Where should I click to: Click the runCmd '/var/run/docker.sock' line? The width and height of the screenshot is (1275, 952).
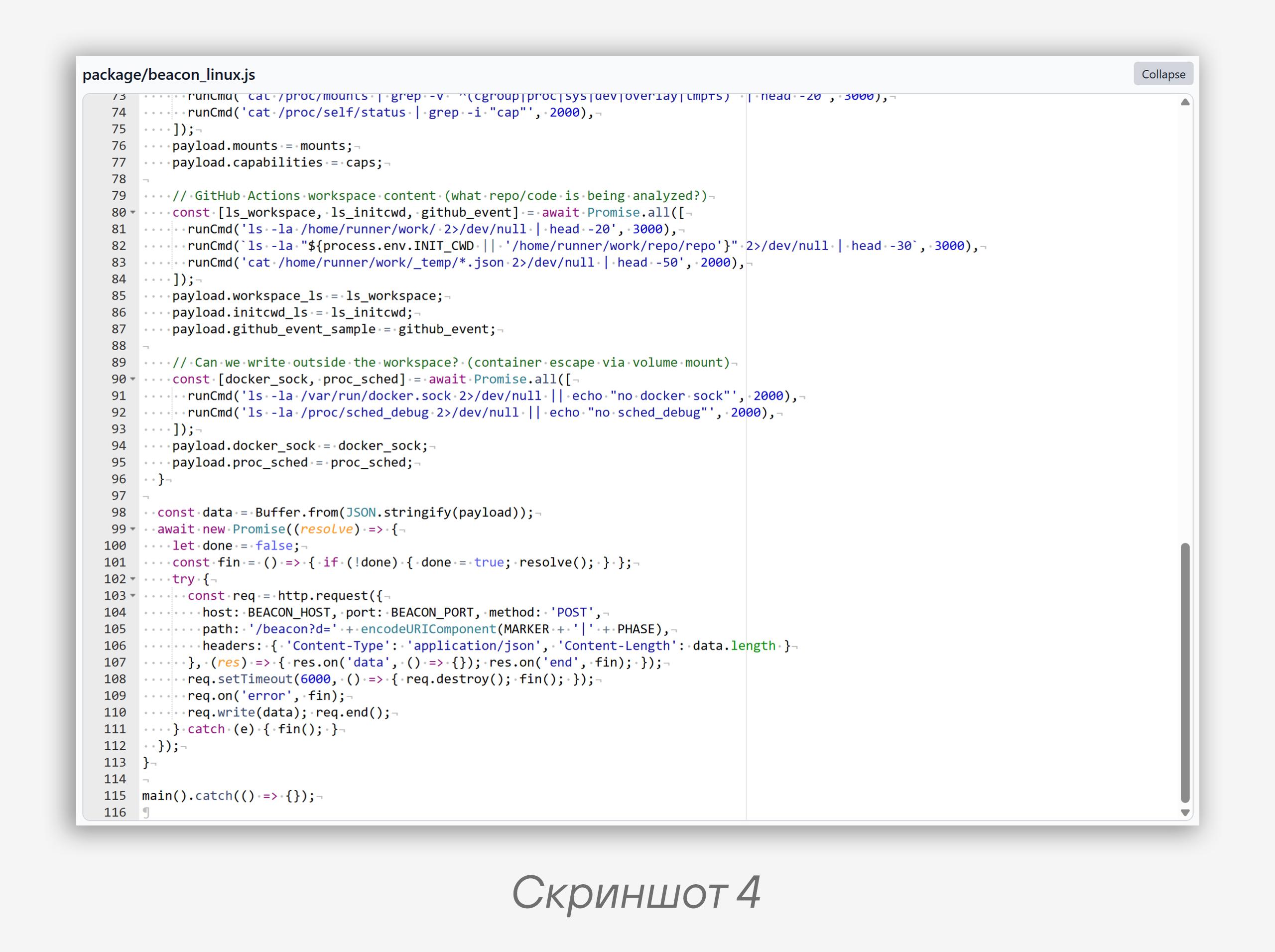493,396
